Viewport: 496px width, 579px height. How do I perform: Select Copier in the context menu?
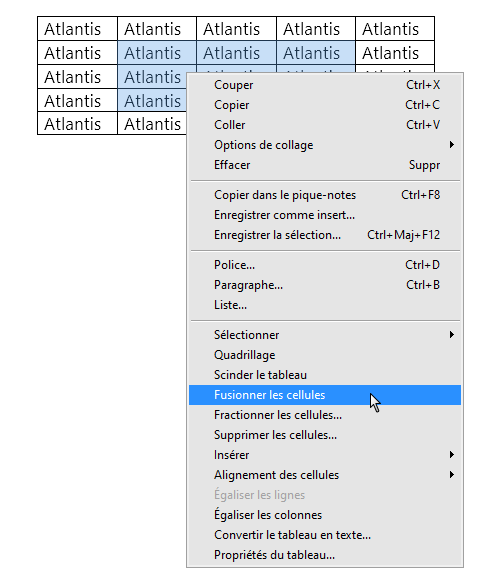[325, 105]
